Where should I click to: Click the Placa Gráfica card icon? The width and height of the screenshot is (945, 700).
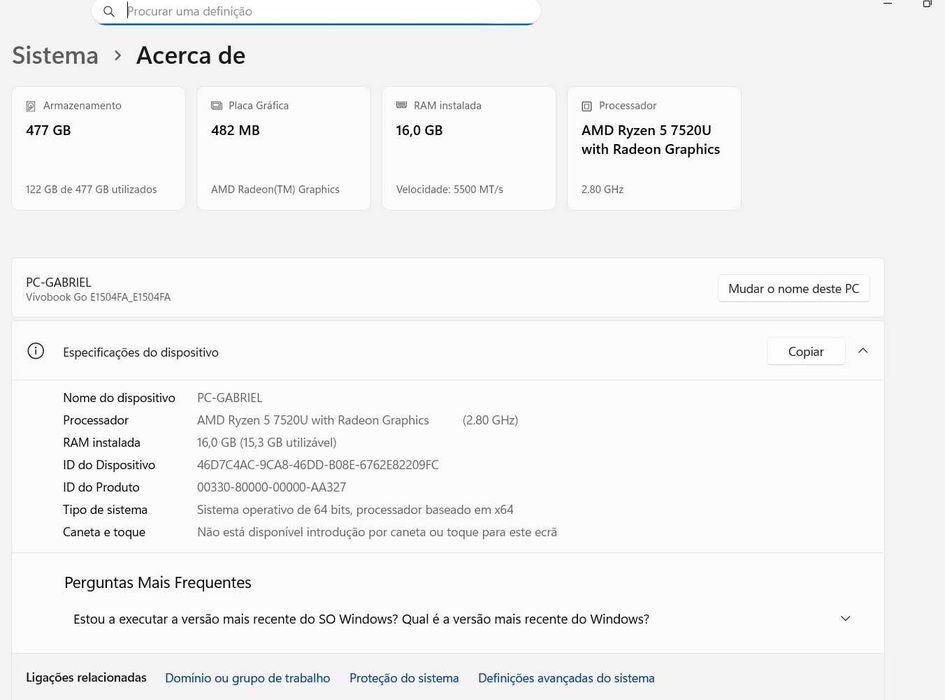(216, 106)
